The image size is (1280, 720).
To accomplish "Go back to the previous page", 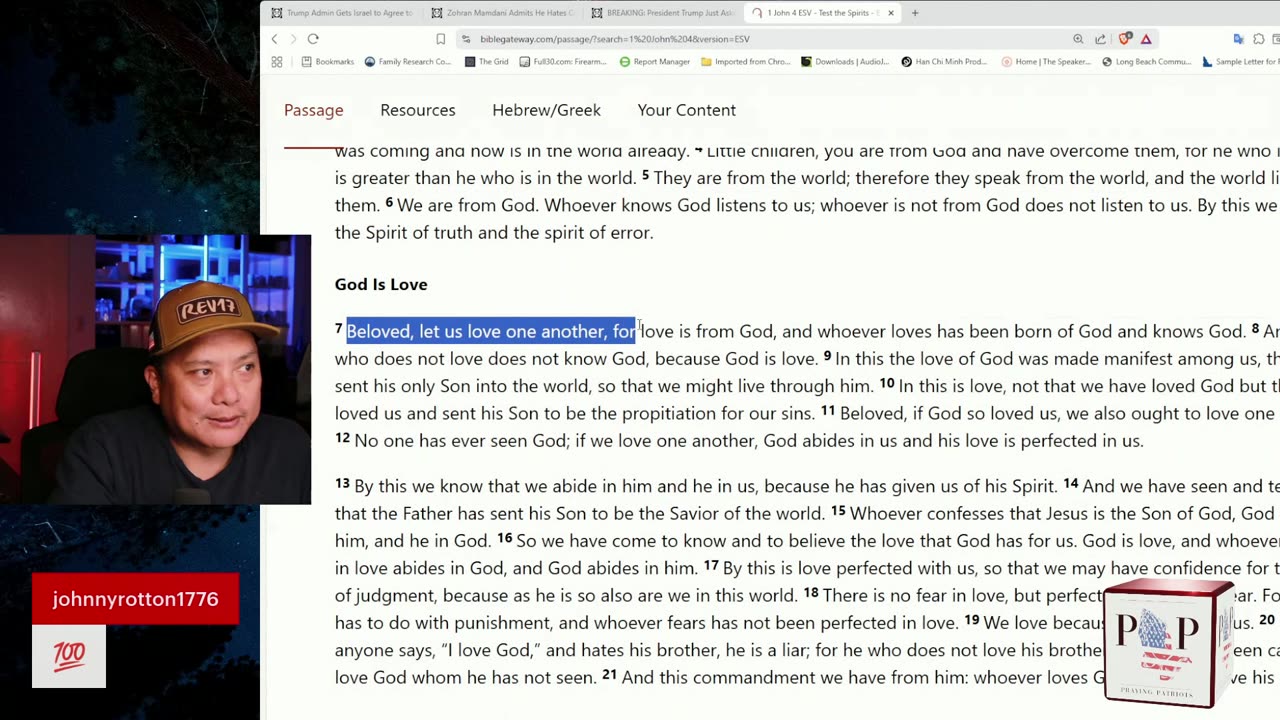I will click(x=274, y=39).
